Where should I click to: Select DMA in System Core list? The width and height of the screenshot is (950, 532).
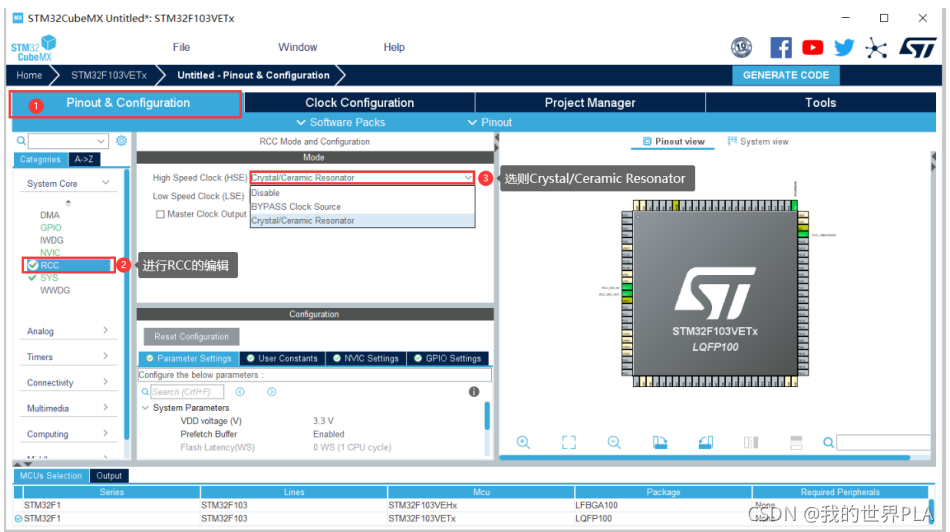[x=50, y=215]
